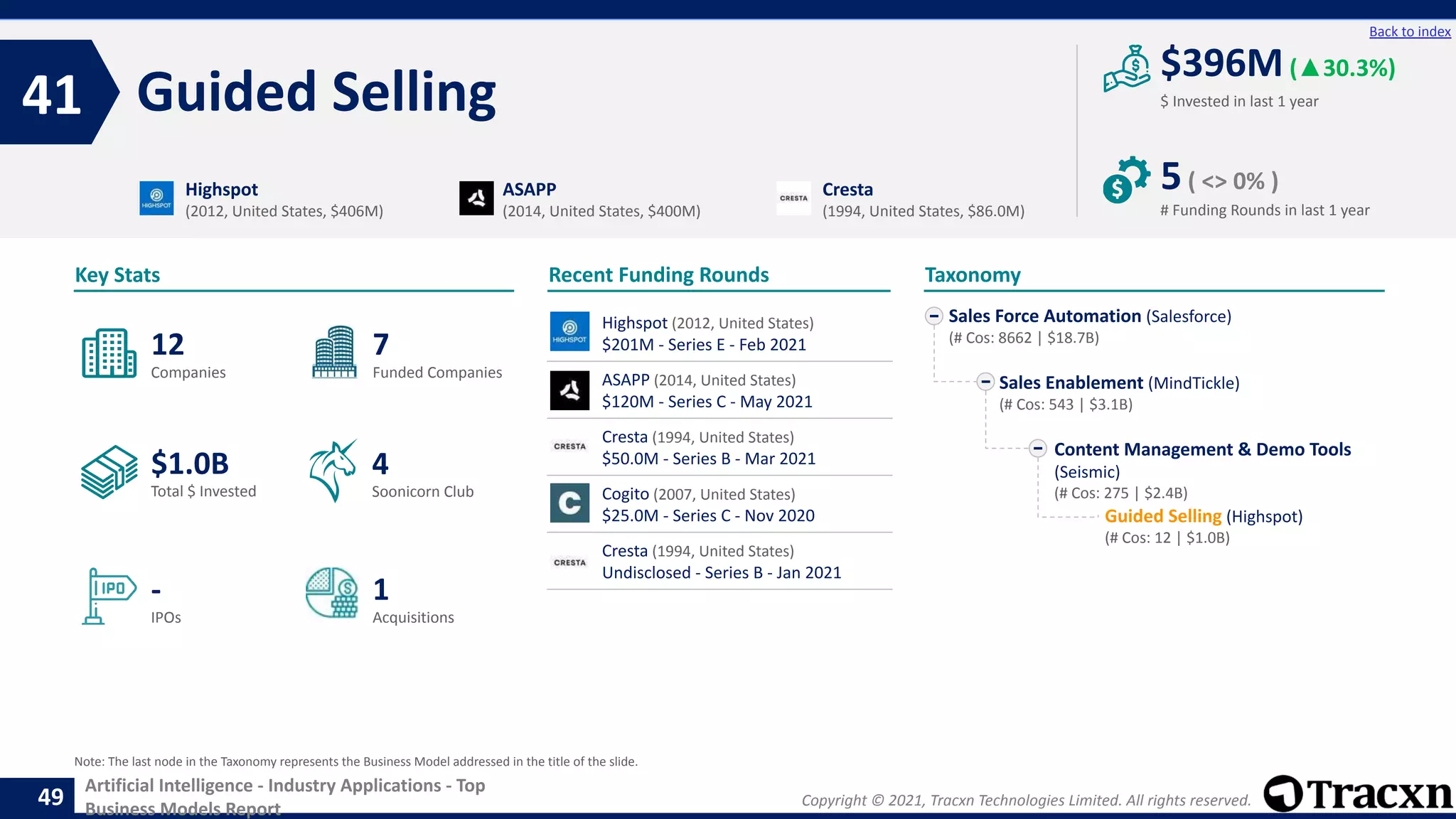Click the Soonicorn Club unicorn icon
This screenshot has height=819, width=1456.
tap(333, 471)
